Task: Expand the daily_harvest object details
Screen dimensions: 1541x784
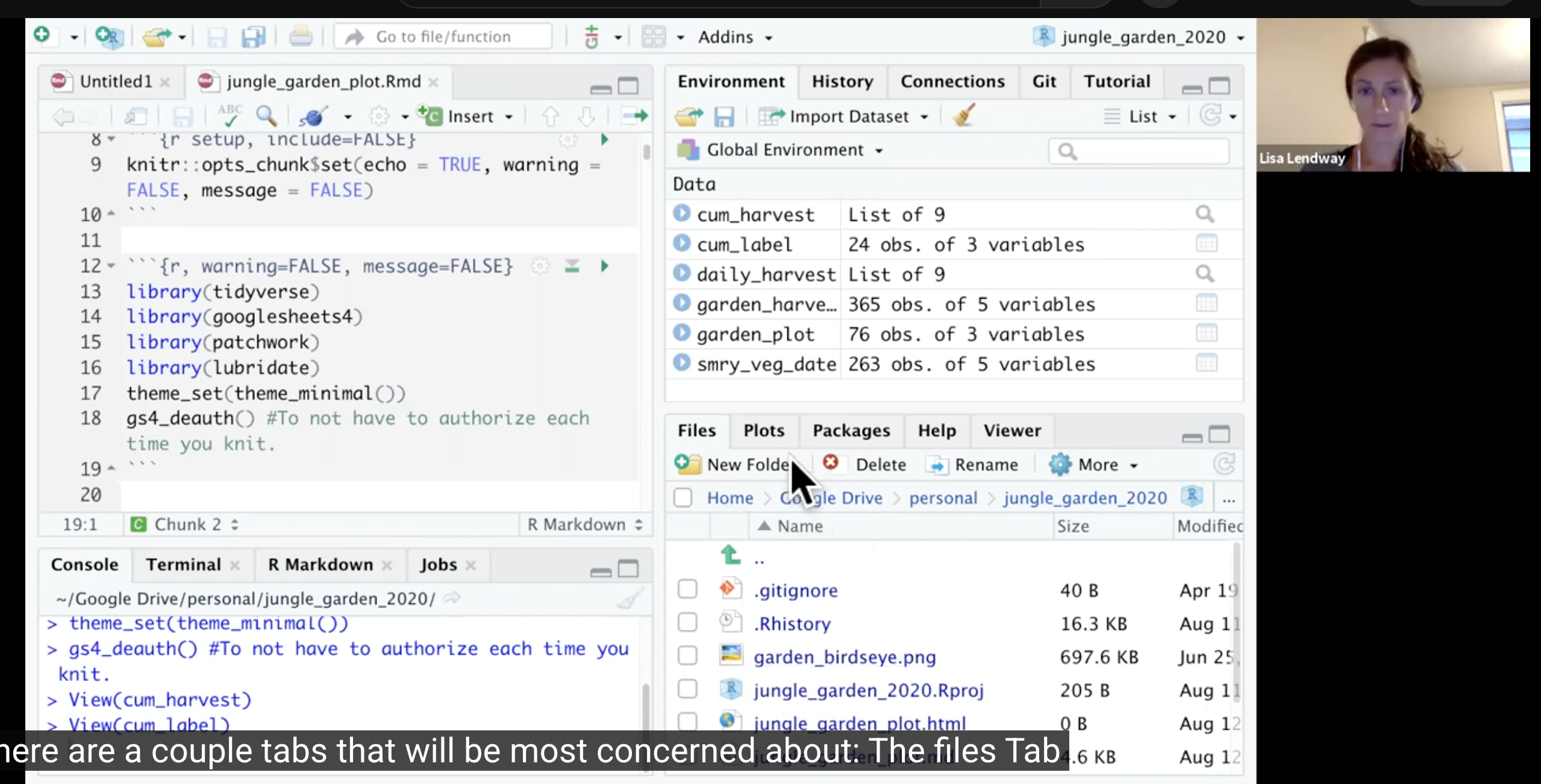Action: point(681,273)
